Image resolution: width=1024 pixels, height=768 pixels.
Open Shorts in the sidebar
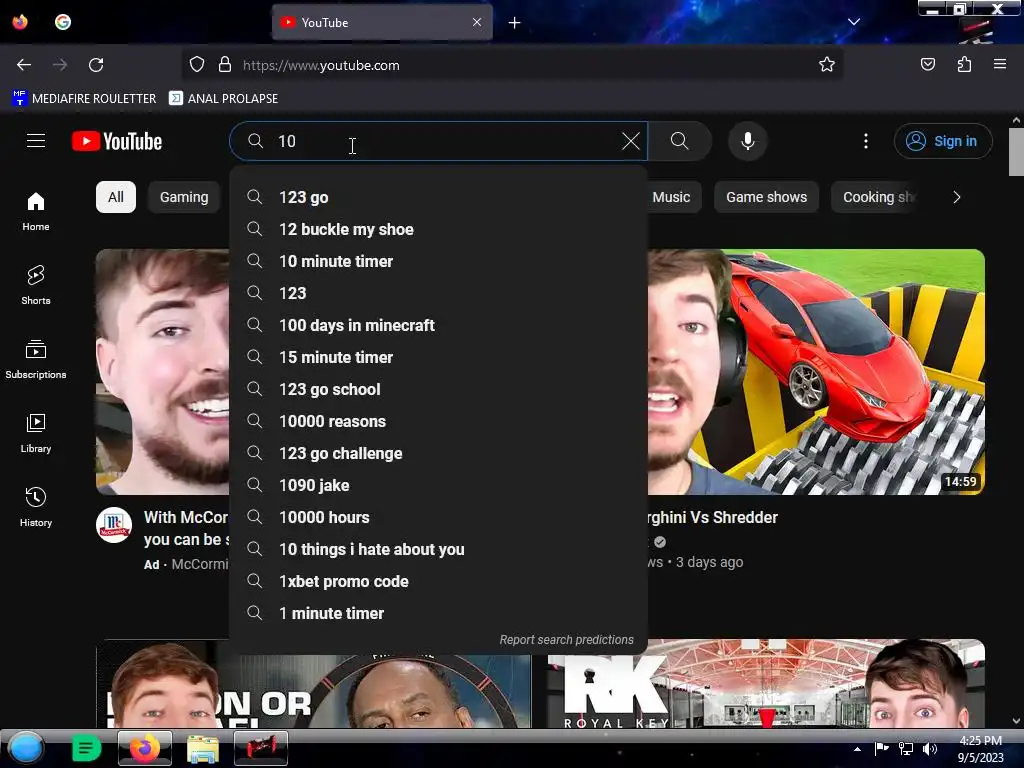(36, 285)
